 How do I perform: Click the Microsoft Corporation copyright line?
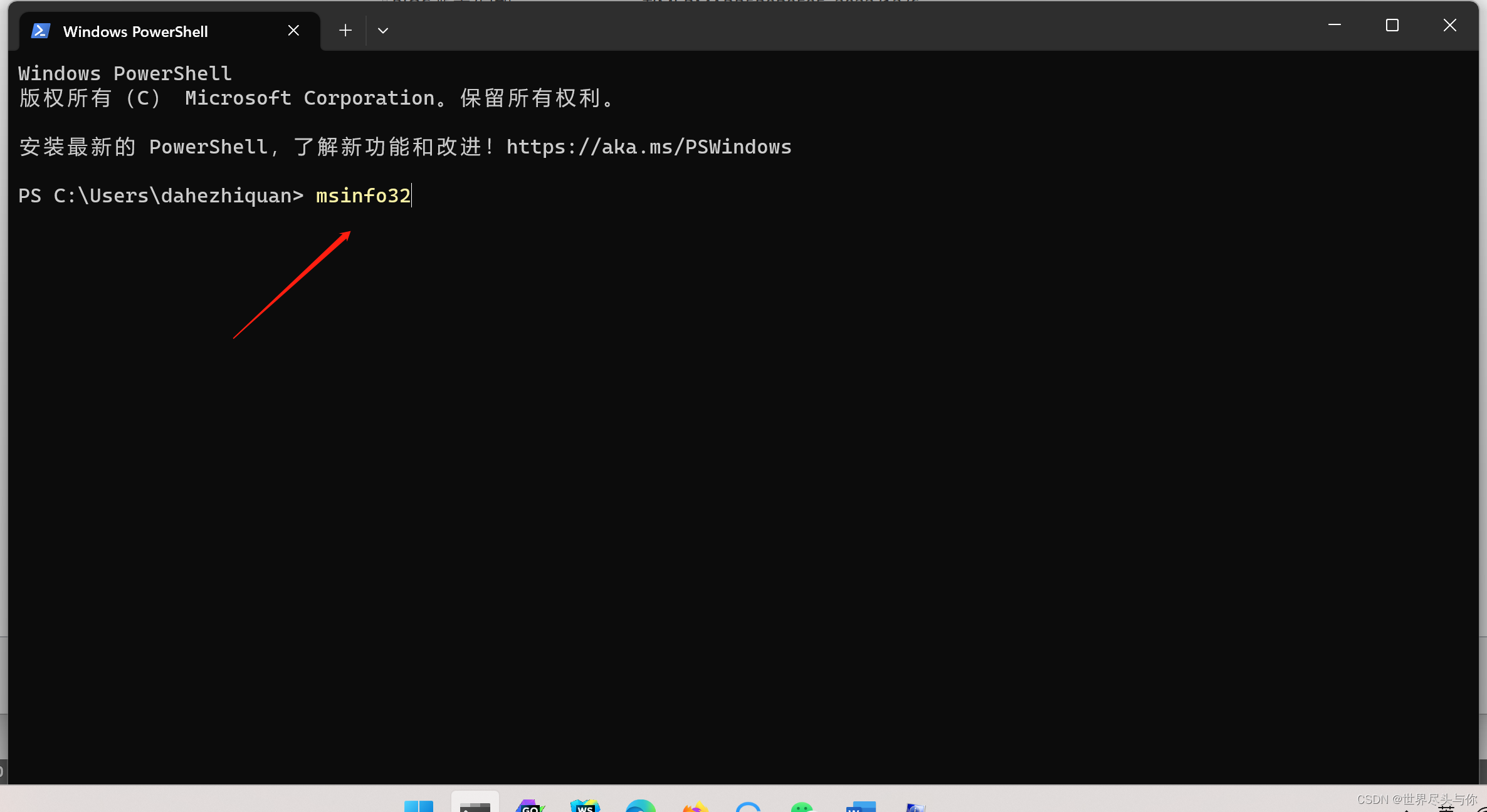pos(317,98)
